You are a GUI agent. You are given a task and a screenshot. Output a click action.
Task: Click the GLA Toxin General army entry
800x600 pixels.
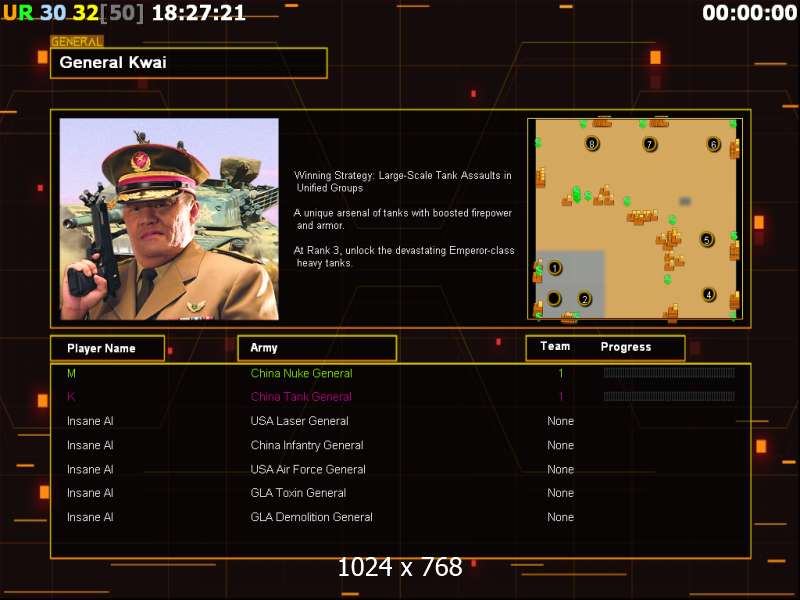pyautogui.click(x=298, y=493)
